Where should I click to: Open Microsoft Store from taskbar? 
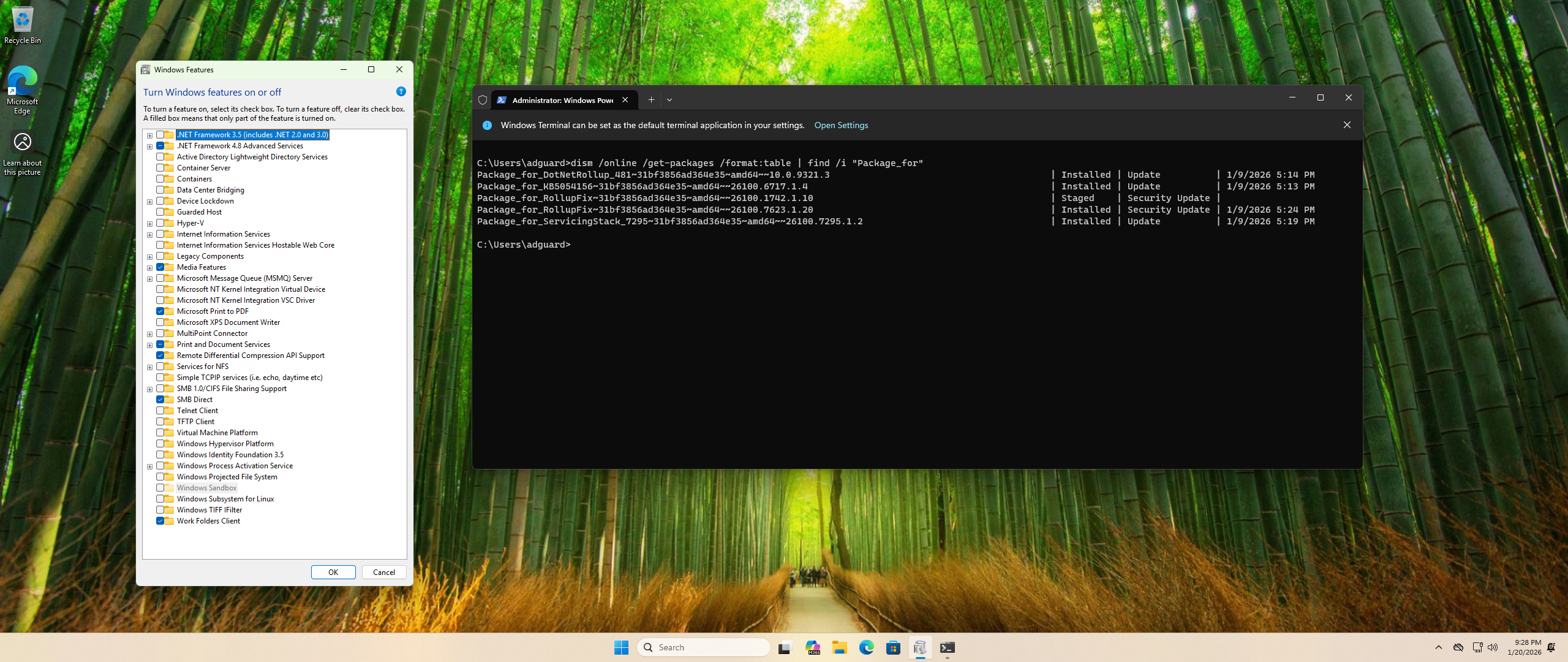pos(893,647)
